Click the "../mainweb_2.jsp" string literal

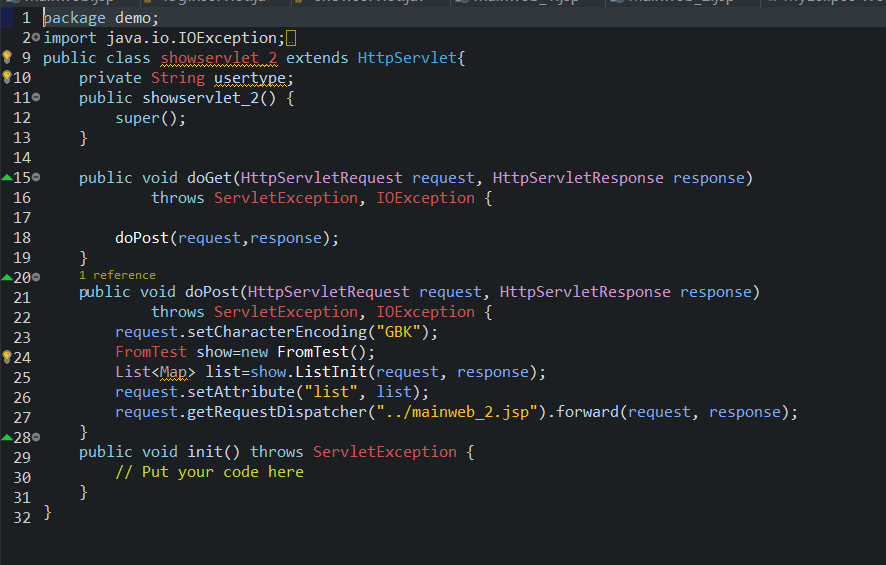457,412
